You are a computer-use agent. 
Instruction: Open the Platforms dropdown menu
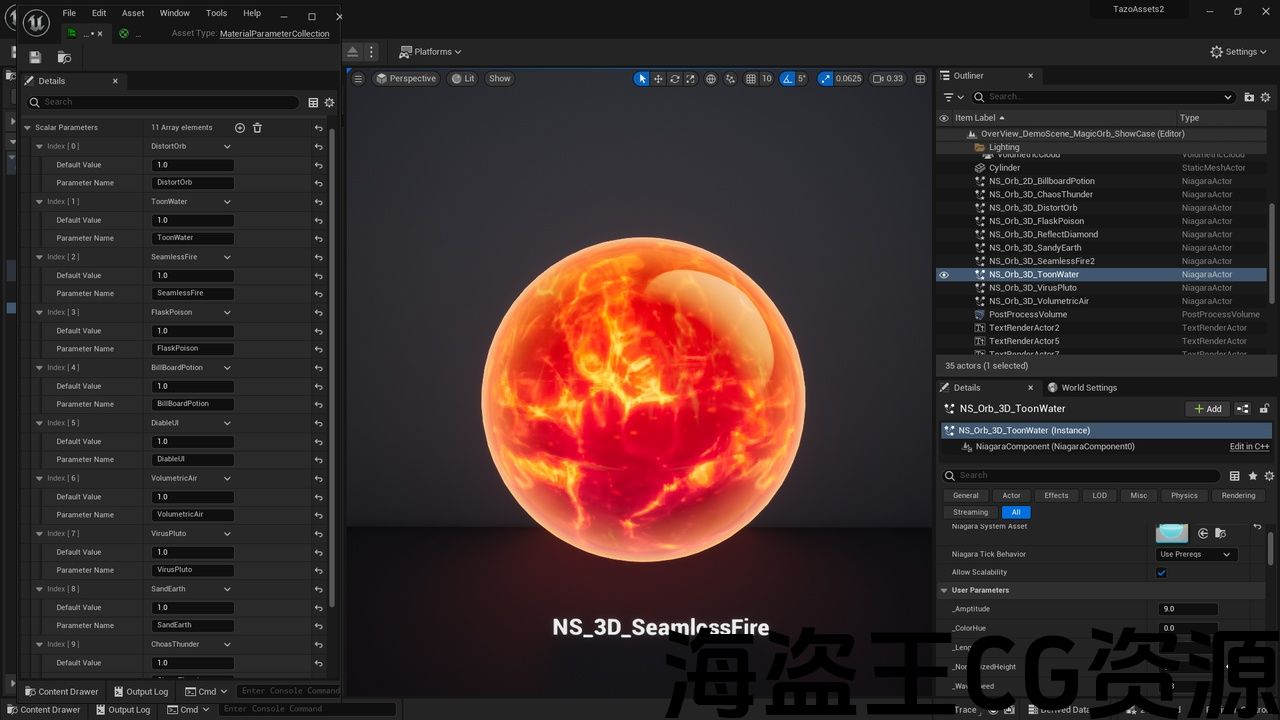430,52
